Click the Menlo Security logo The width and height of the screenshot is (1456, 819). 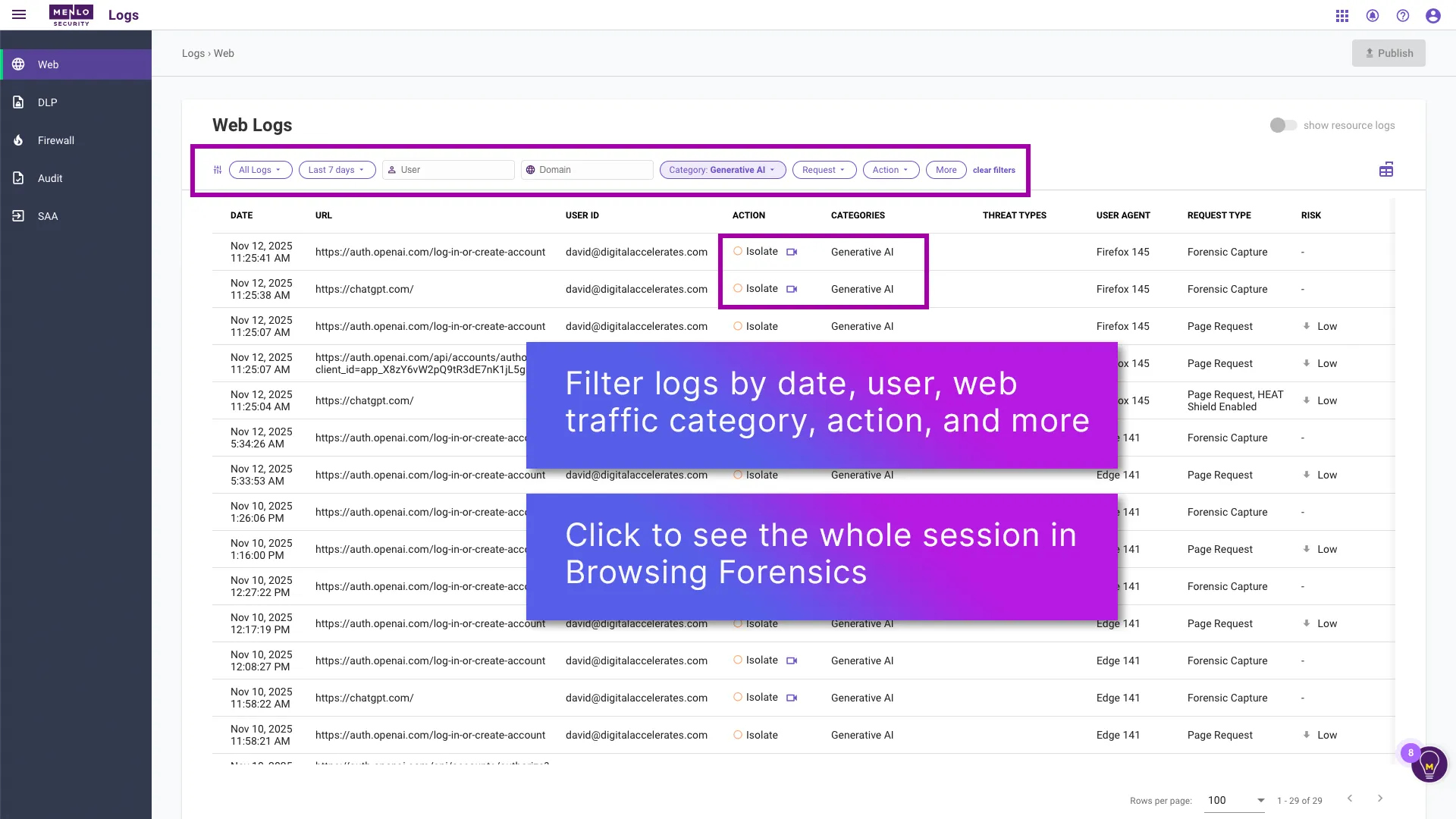pyautogui.click(x=71, y=15)
